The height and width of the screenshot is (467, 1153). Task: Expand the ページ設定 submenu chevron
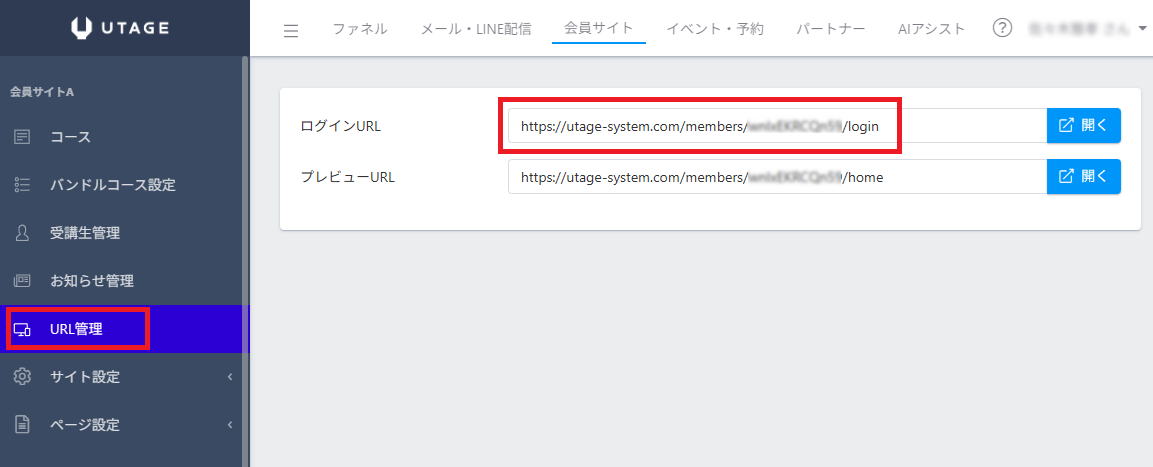230,425
